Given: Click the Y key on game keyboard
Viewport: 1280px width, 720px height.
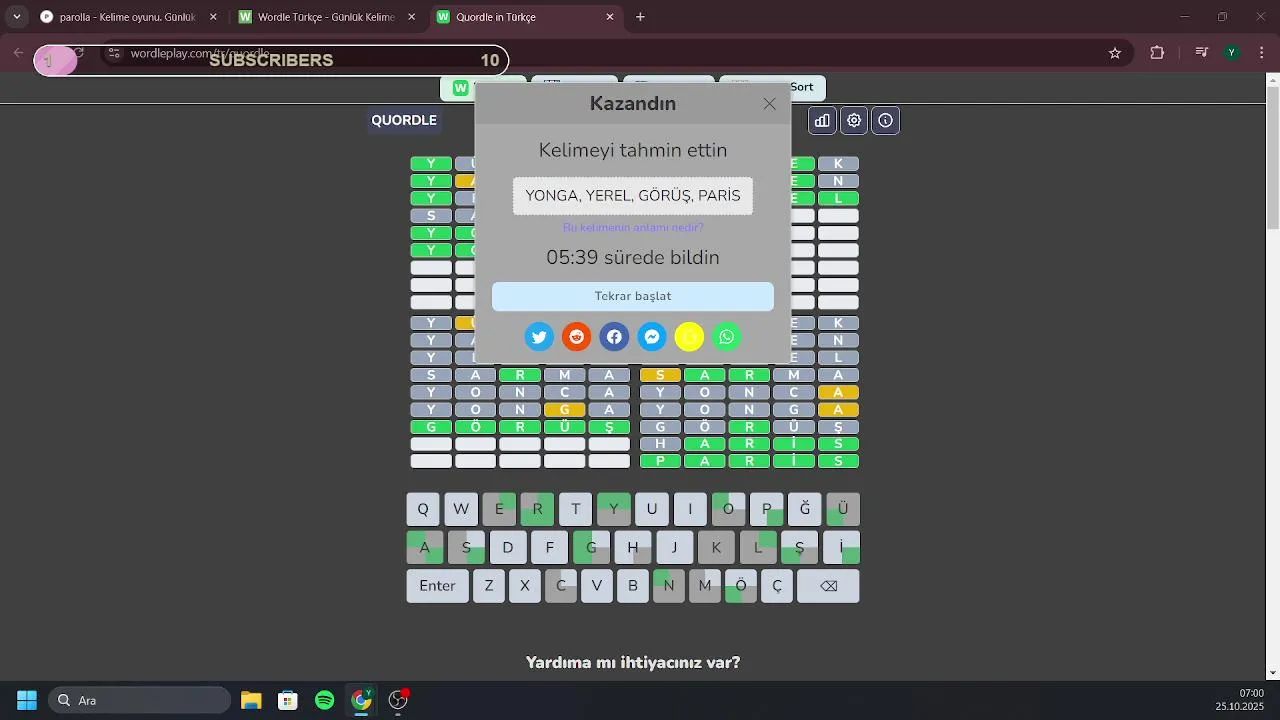Looking at the screenshot, I should (614, 509).
